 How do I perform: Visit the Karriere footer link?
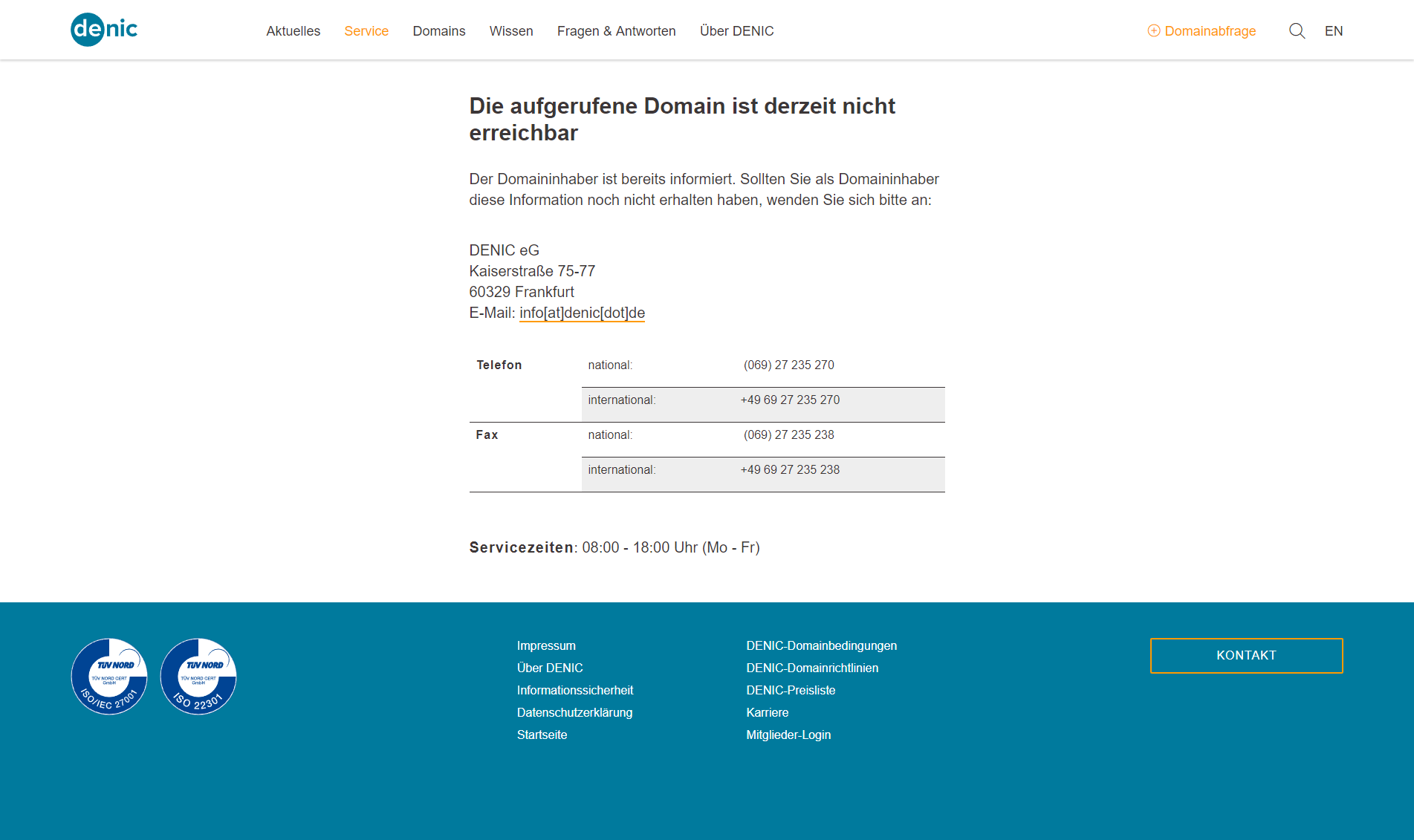[767, 712]
